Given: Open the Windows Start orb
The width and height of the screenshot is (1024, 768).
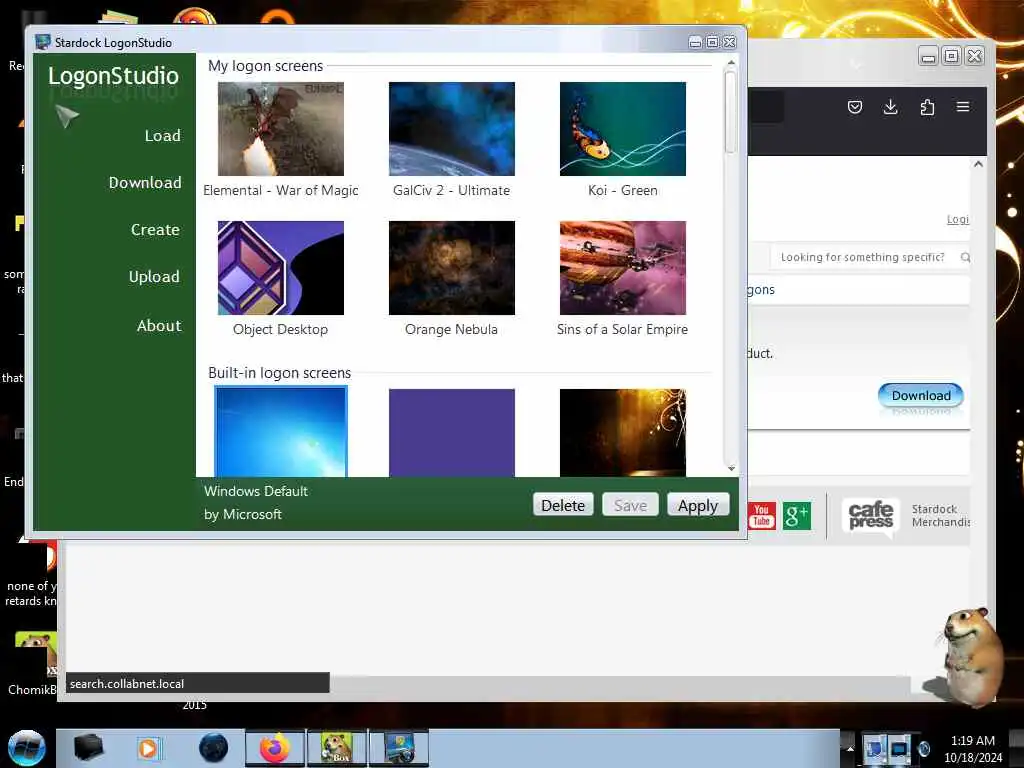Looking at the screenshot, I should click(x=26, y=748).
